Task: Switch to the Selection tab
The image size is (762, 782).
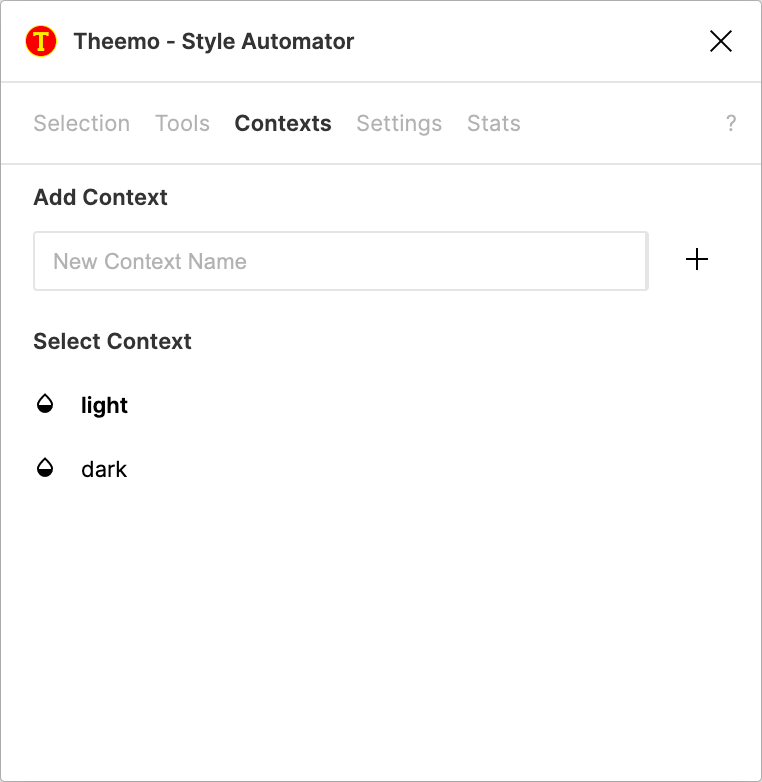Action: point(82,123)
